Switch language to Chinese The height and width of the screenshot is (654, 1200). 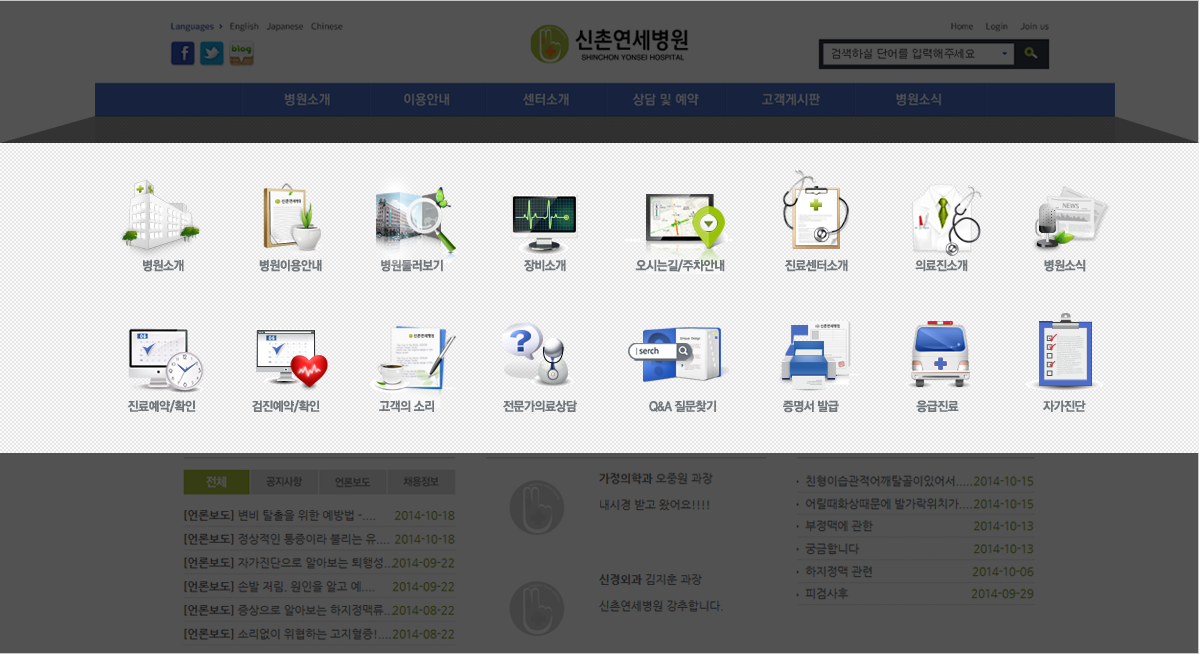(327, 26)
